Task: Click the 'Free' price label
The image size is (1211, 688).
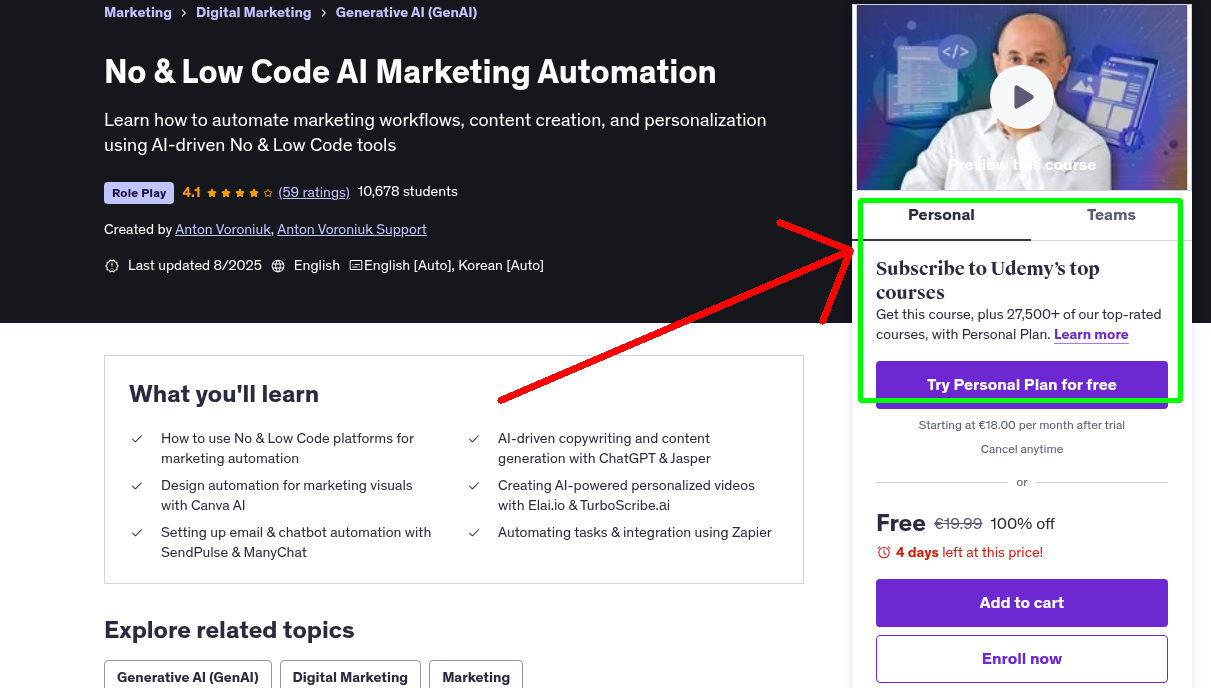Action: (x=901, y=523)
